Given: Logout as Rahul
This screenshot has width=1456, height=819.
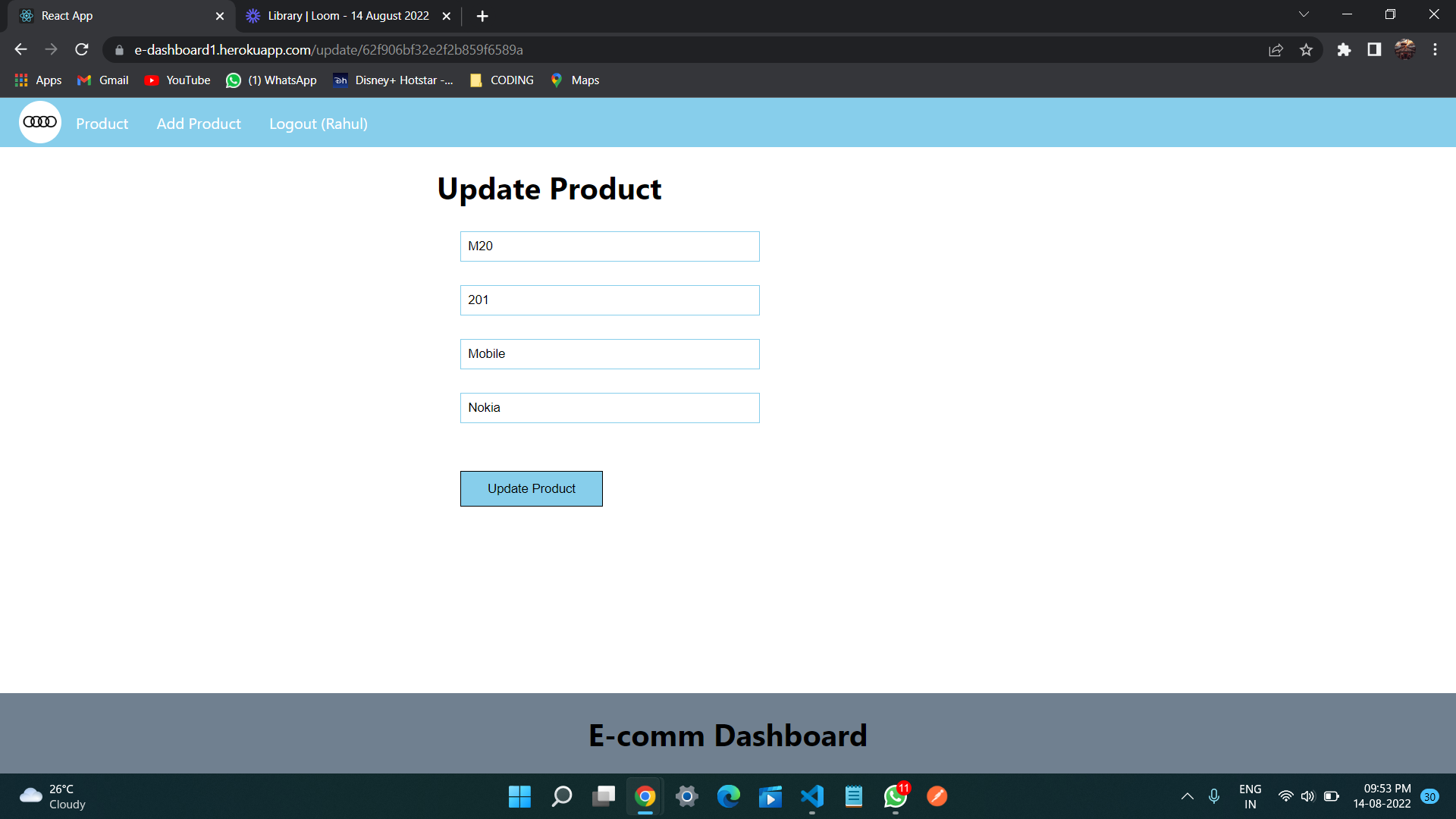Looking at the screenshot, I should [x=318, y=123].
